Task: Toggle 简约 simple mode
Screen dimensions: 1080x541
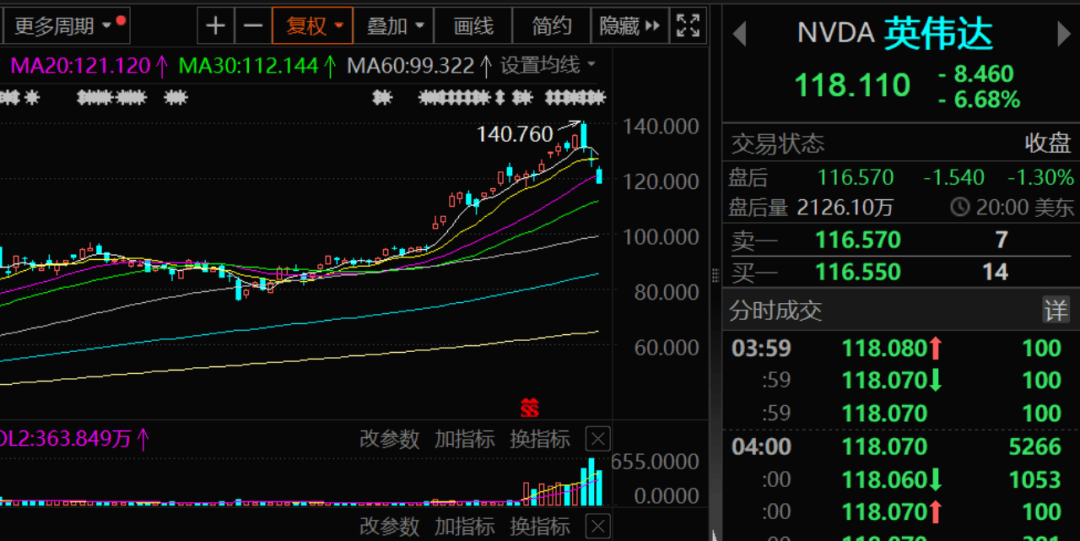Action: (552, 26)
